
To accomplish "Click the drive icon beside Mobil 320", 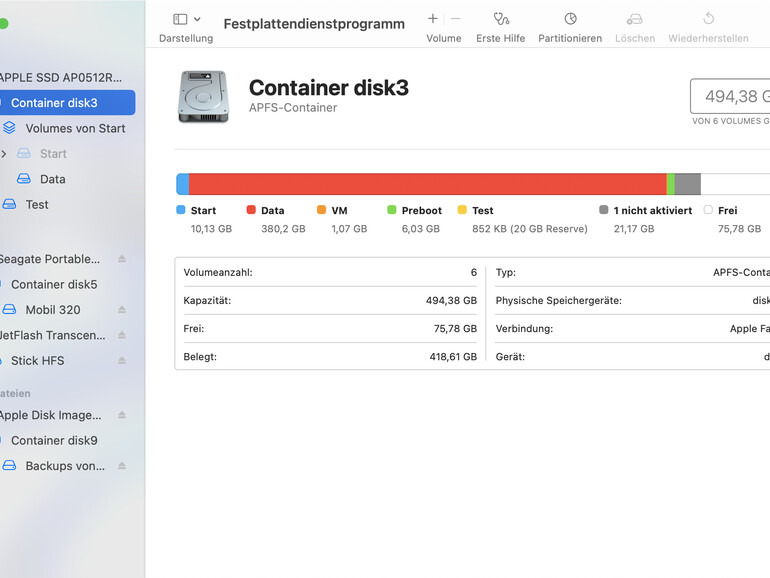I will click(9, 309).
